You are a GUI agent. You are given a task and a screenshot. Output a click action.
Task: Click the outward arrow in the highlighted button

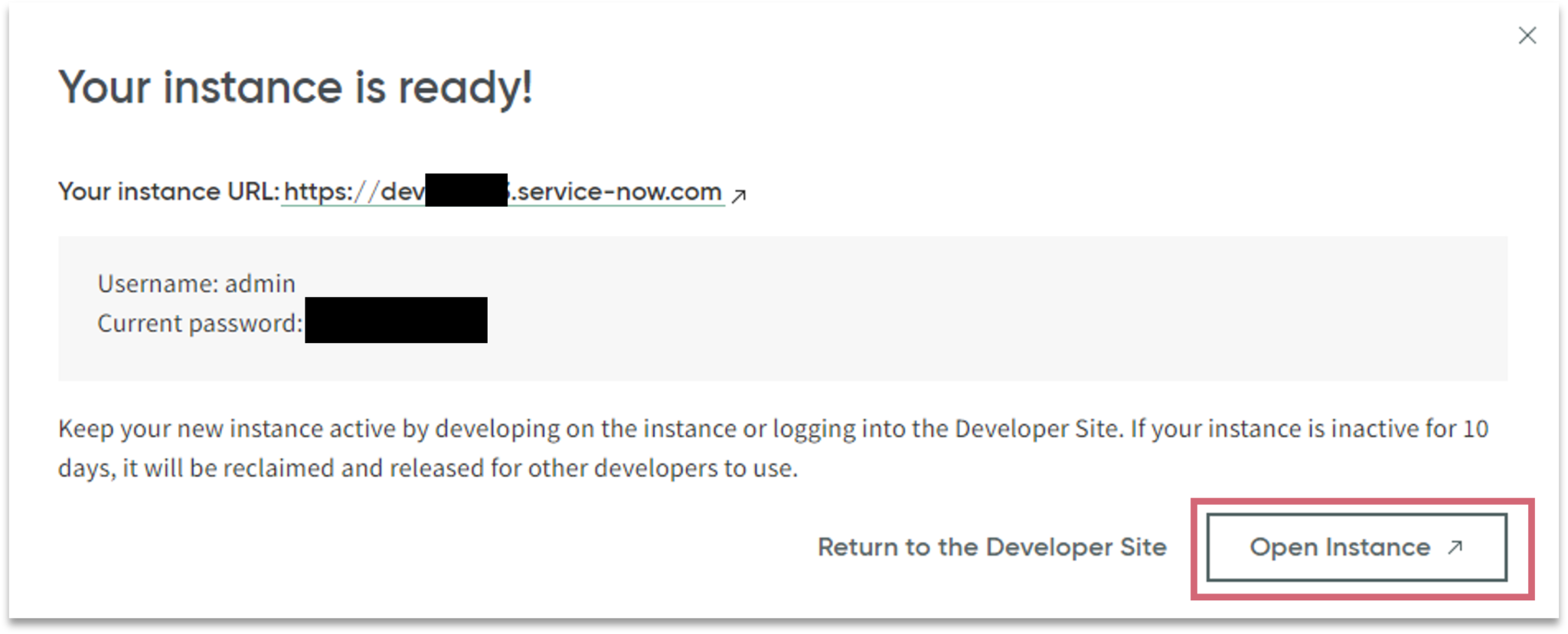[x=1453, y=547]
